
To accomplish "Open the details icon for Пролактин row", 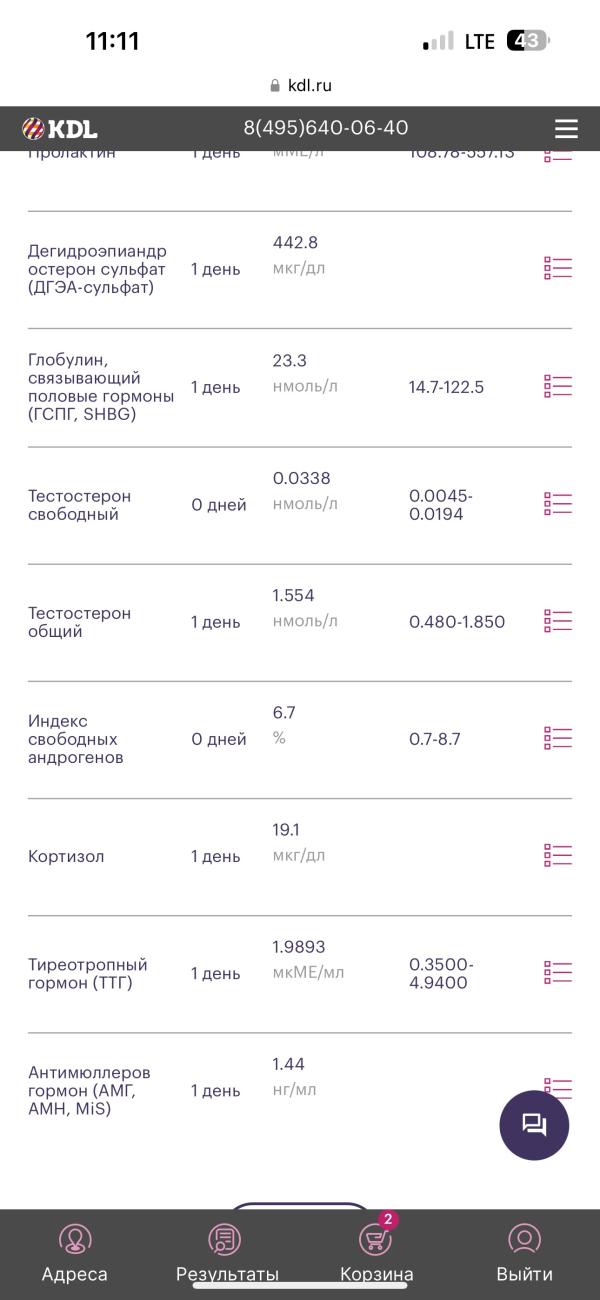I will 558,156.
